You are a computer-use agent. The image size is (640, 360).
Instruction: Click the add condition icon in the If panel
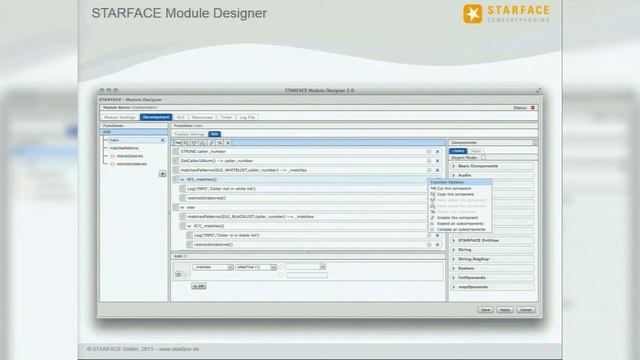(x=178, y=274)
